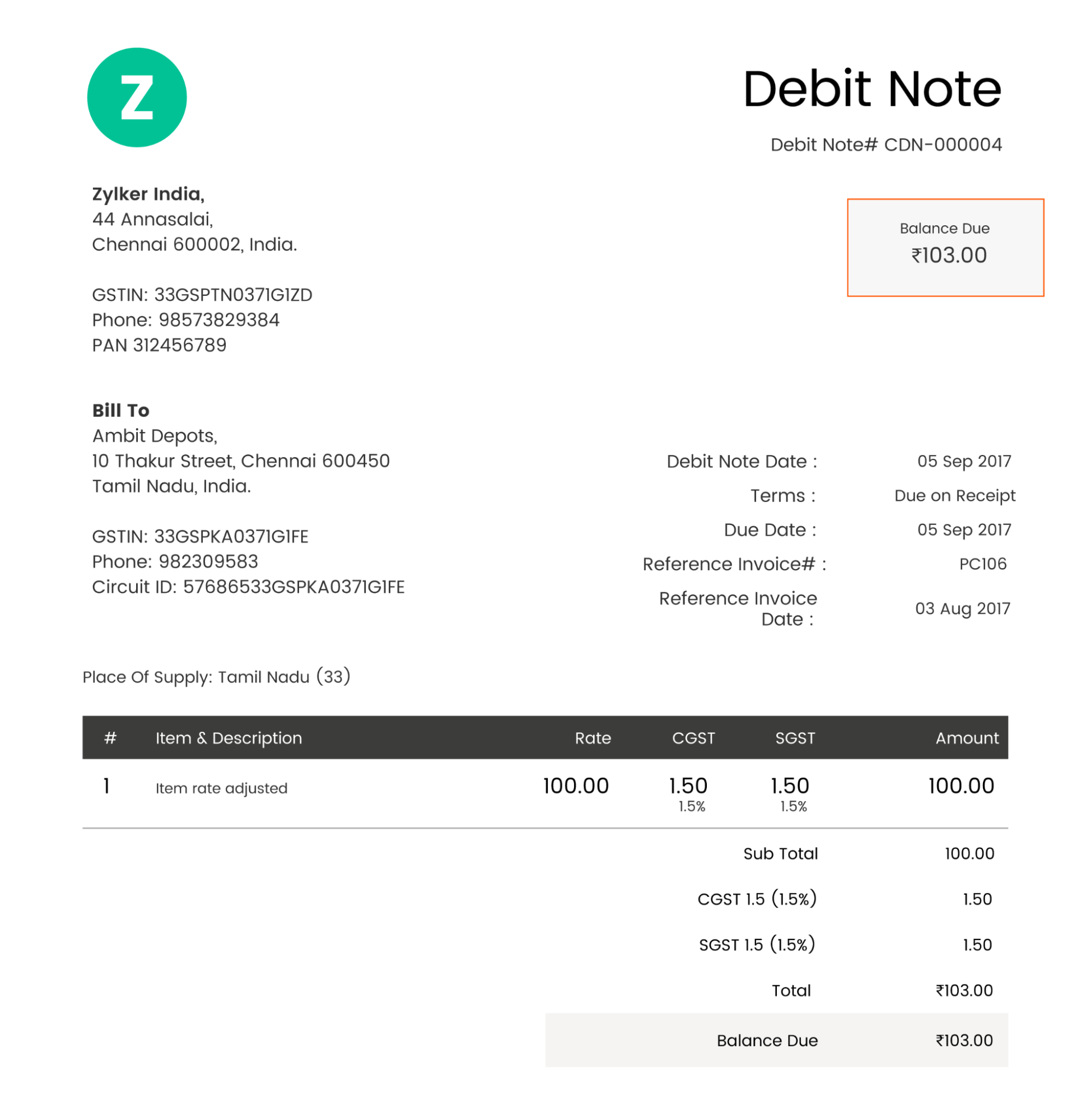
Task: Click the Amount column header
Action: [x=966, y=738]
